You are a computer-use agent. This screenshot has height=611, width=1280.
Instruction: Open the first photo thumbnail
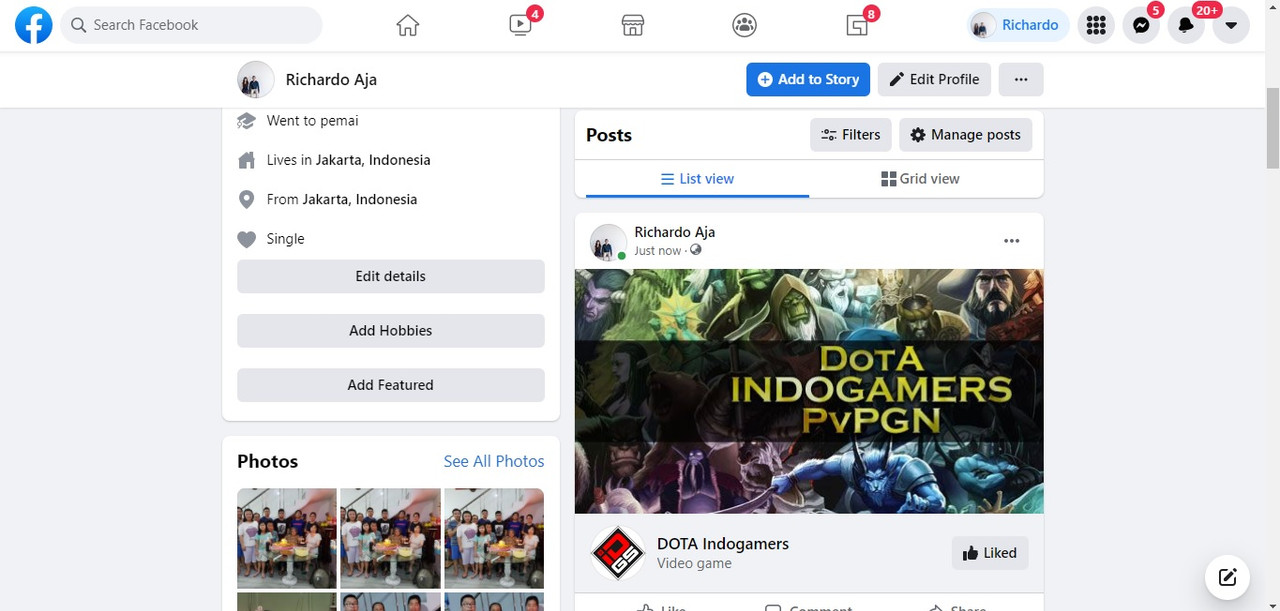(287, 538)
